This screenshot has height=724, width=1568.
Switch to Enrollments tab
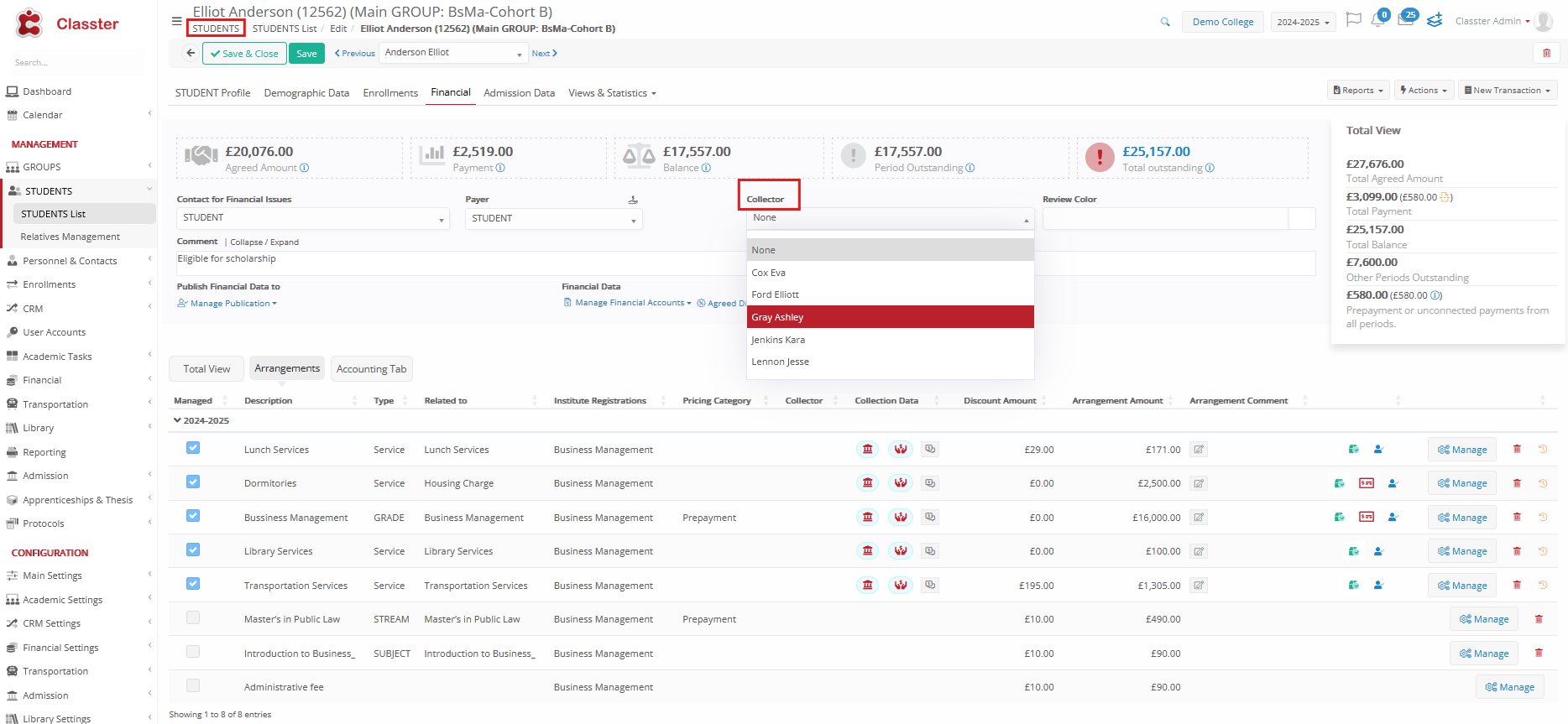(x=390, y=93)
